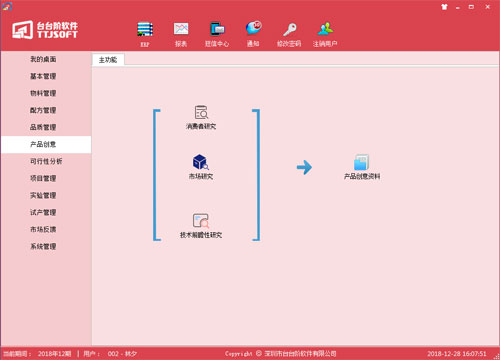
Task: Open 市场研究 market research cube icon
Action: click(201, 162)
